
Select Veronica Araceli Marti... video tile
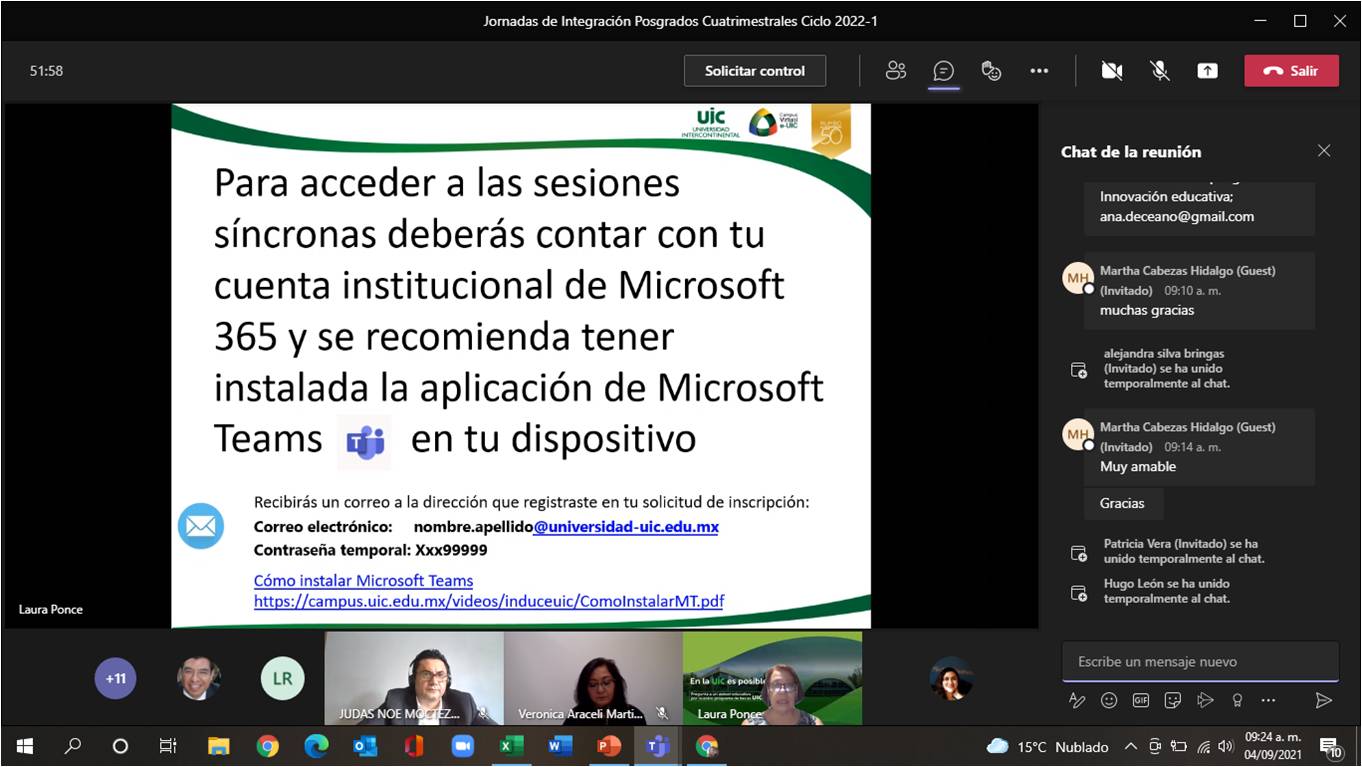[593, 679]
